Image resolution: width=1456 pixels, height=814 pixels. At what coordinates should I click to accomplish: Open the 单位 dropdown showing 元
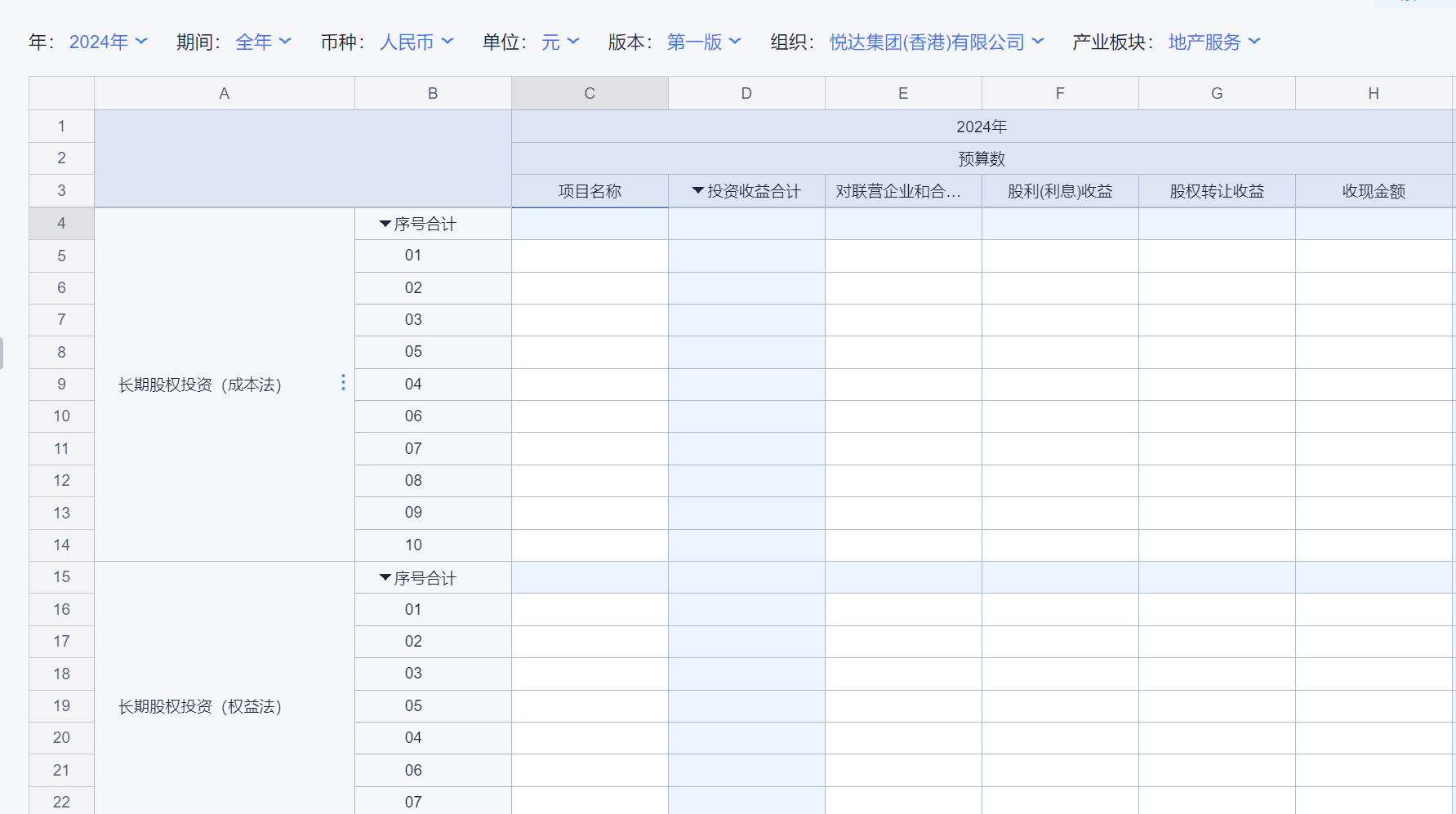(560, 42)
